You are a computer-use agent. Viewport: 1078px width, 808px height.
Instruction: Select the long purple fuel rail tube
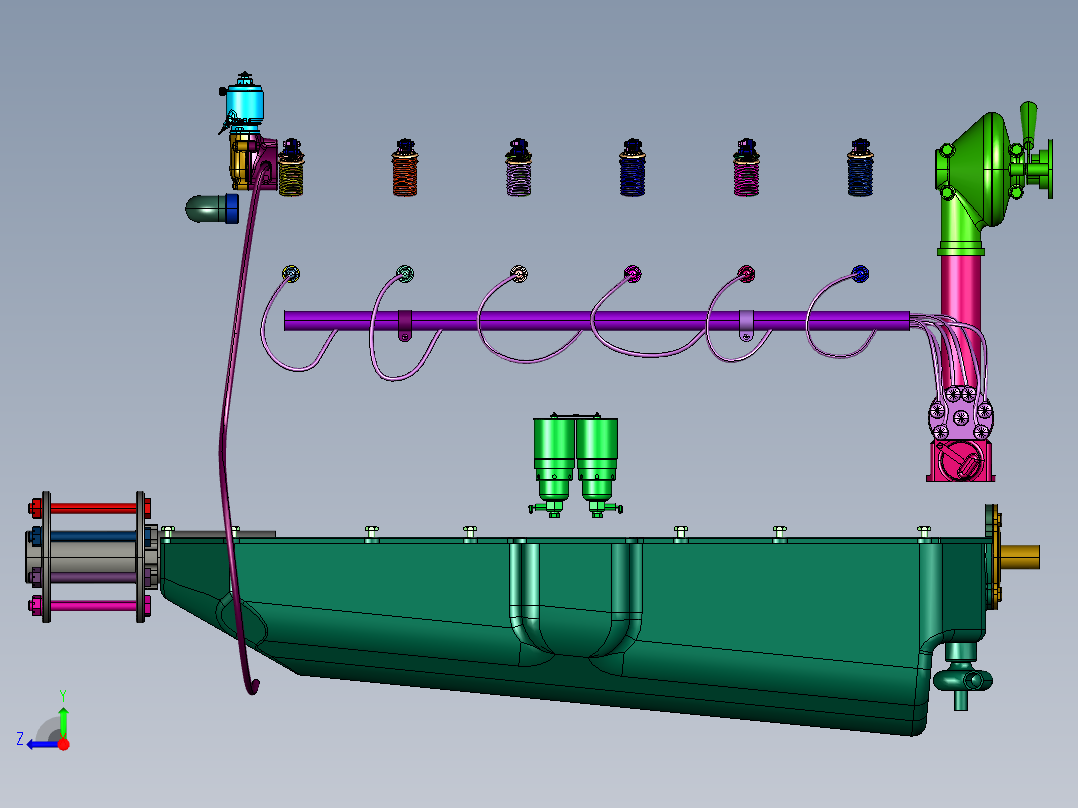point(597,321)
